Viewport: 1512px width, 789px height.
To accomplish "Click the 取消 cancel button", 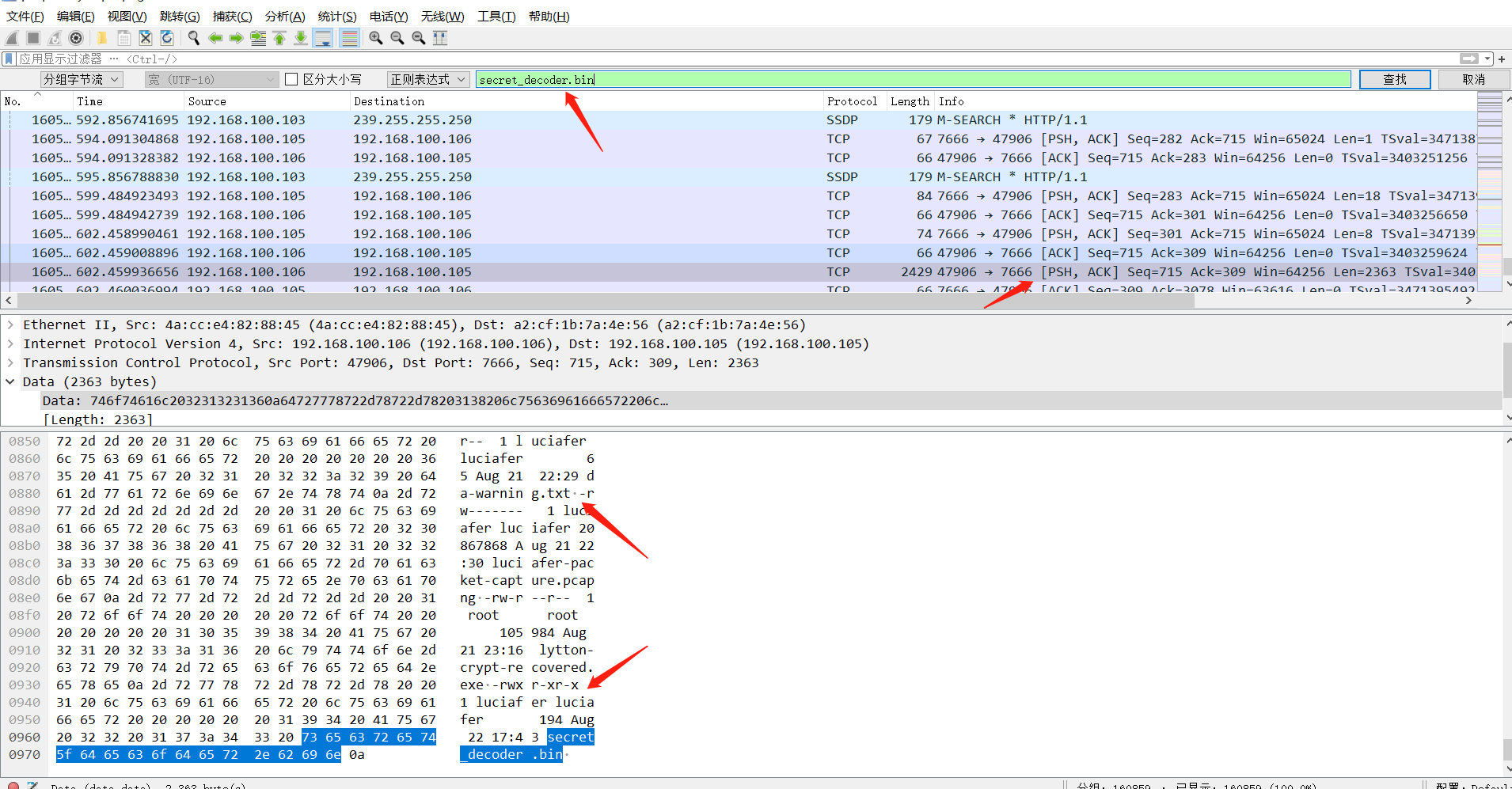I will 1474,79.
